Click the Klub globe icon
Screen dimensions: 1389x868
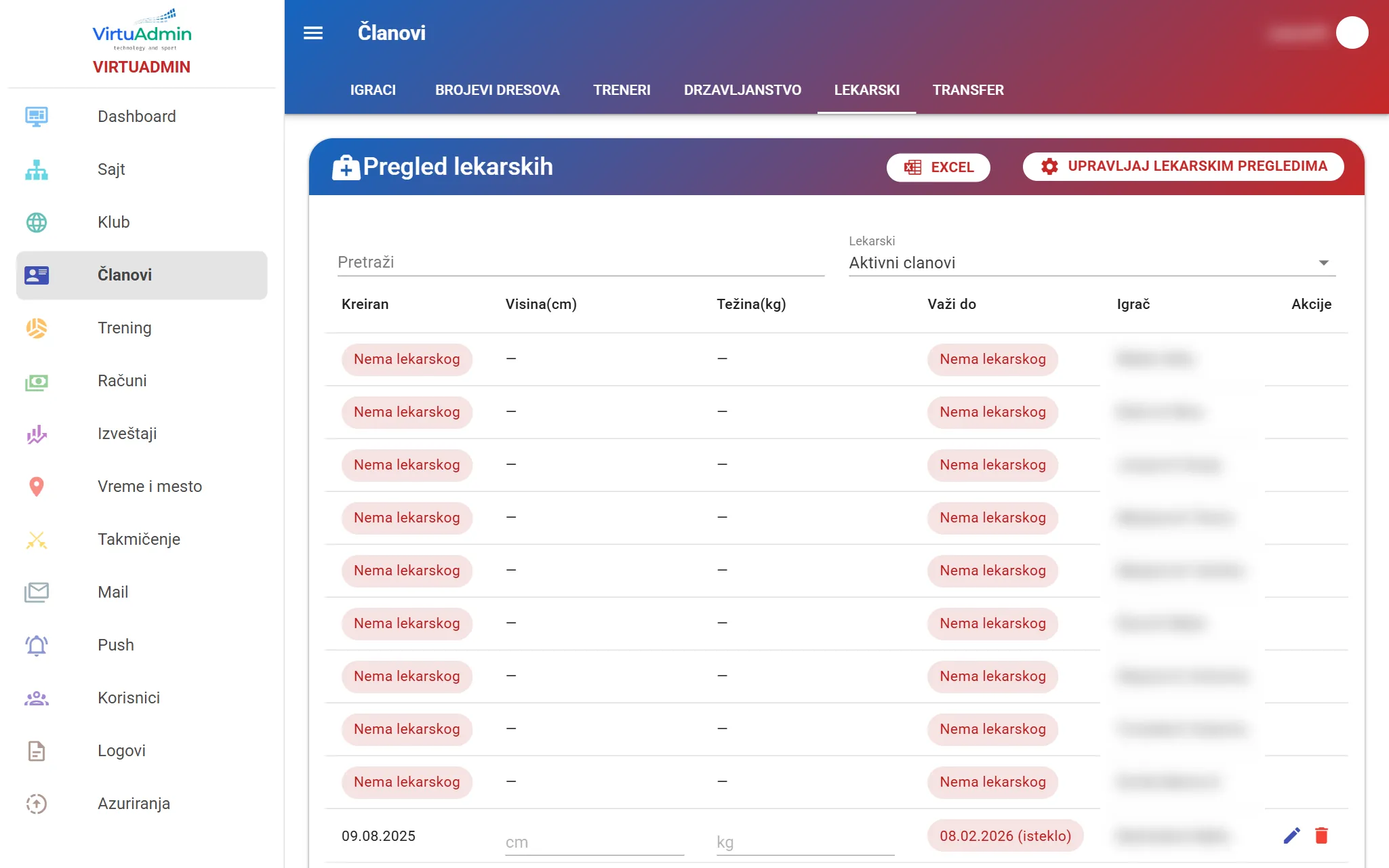point(37,222)
